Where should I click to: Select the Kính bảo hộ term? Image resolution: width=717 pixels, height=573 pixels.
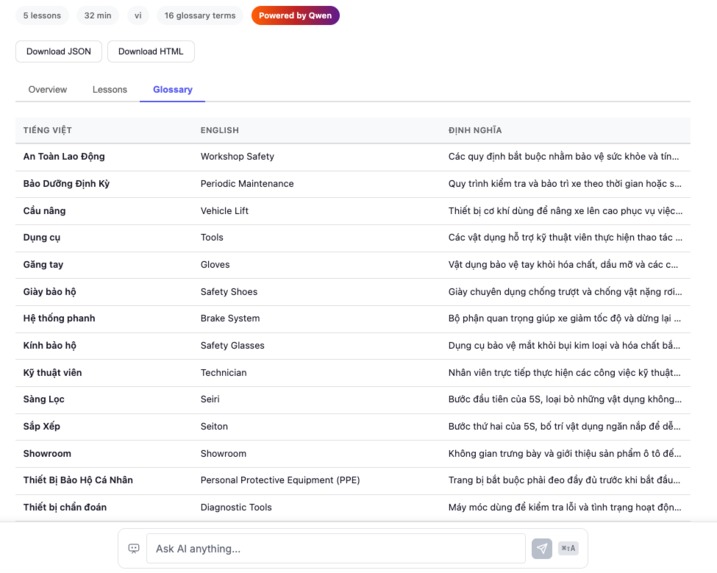pyautogui.click(x=49, y=345)
